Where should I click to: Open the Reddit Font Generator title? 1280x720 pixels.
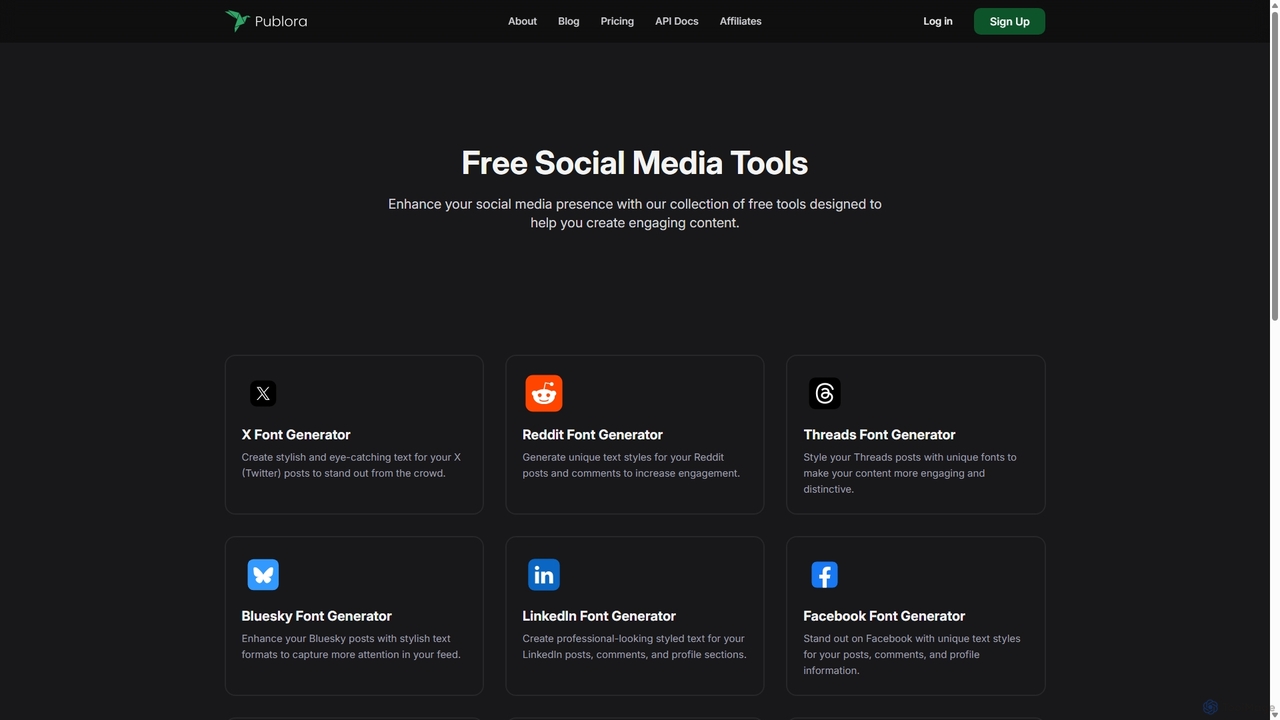593,435
